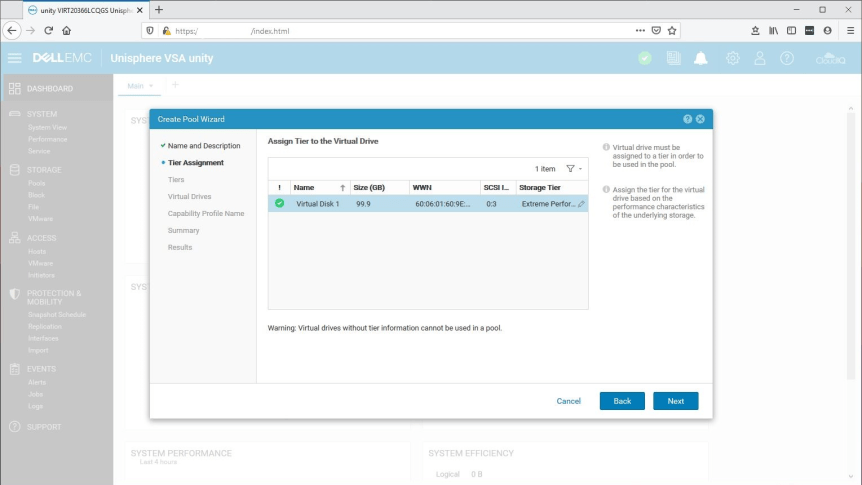Go to Name and Description step
862x485 pixels.
(x=204, y=146)
